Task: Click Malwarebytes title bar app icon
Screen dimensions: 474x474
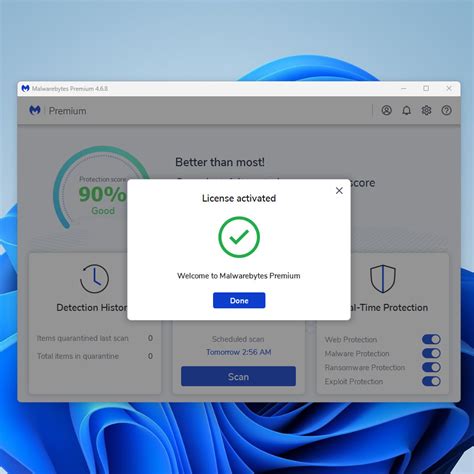Action: point(25,88)
